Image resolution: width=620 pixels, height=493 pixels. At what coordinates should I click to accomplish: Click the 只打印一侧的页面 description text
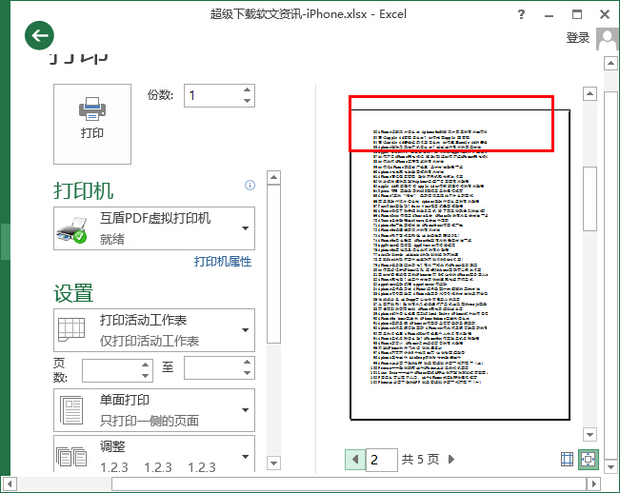click(149, 421)
